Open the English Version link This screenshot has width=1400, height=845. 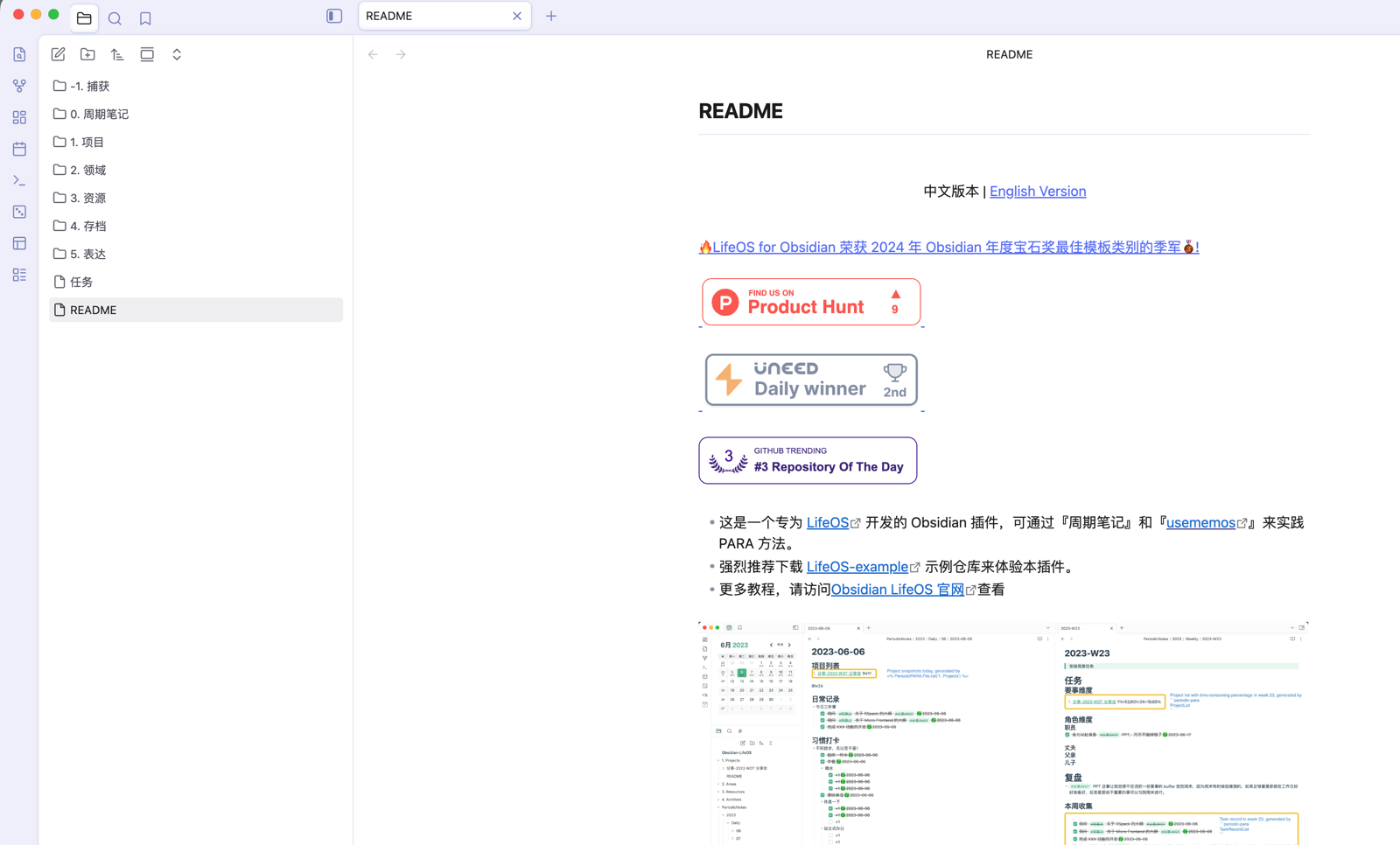1038,191
